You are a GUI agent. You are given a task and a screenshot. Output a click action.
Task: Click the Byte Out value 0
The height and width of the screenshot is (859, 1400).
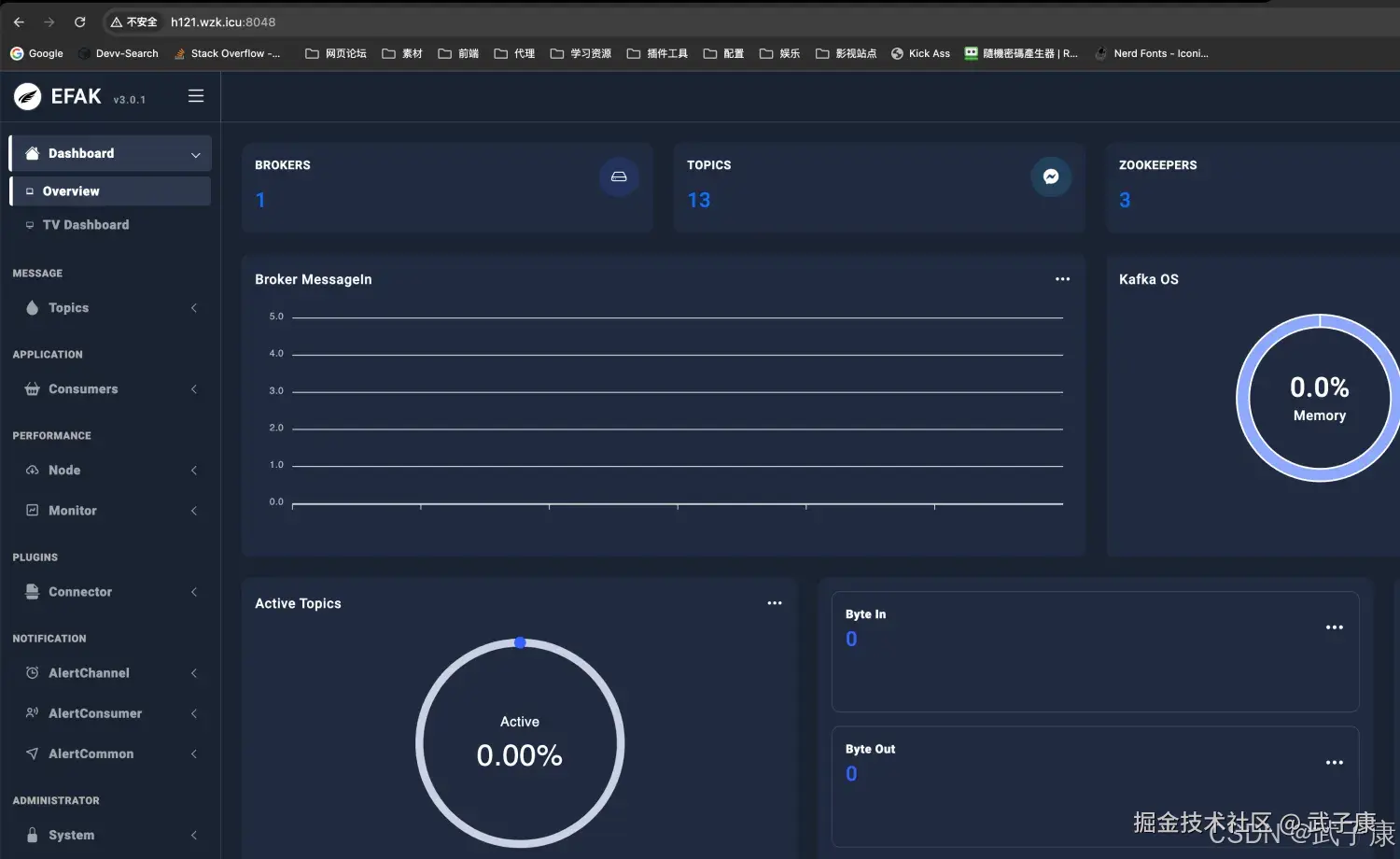point(851,773)
